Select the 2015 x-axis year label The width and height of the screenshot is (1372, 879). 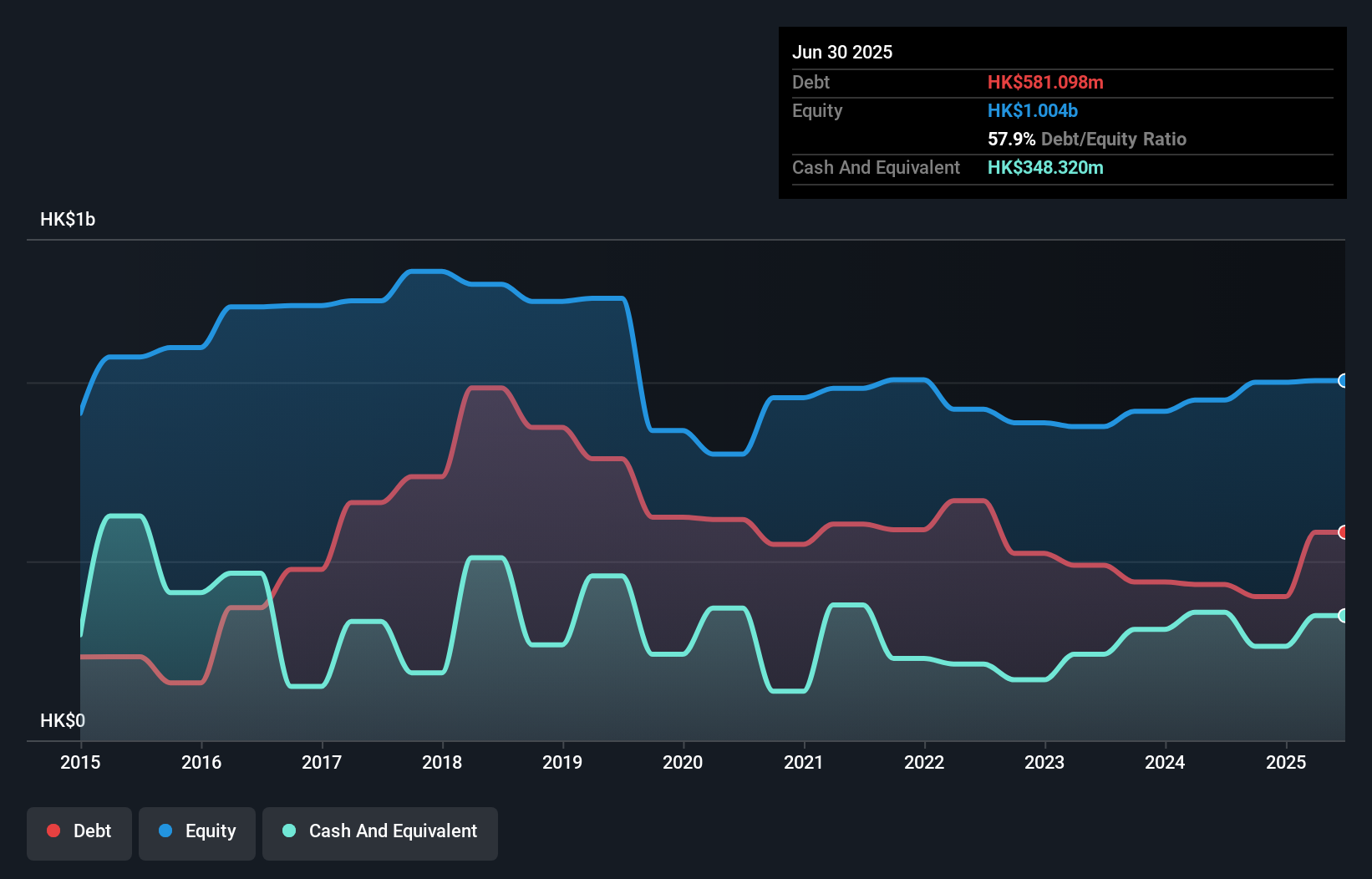coord(80,762)
